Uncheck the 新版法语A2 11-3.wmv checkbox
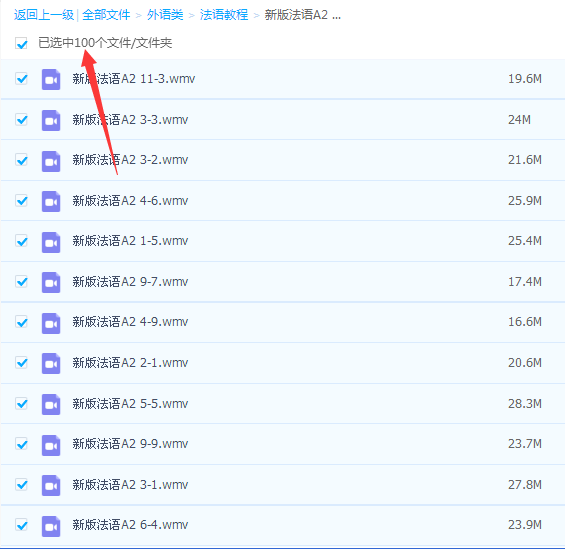The height and width of the screenshot is (549, 565). [x=21, y=79]
